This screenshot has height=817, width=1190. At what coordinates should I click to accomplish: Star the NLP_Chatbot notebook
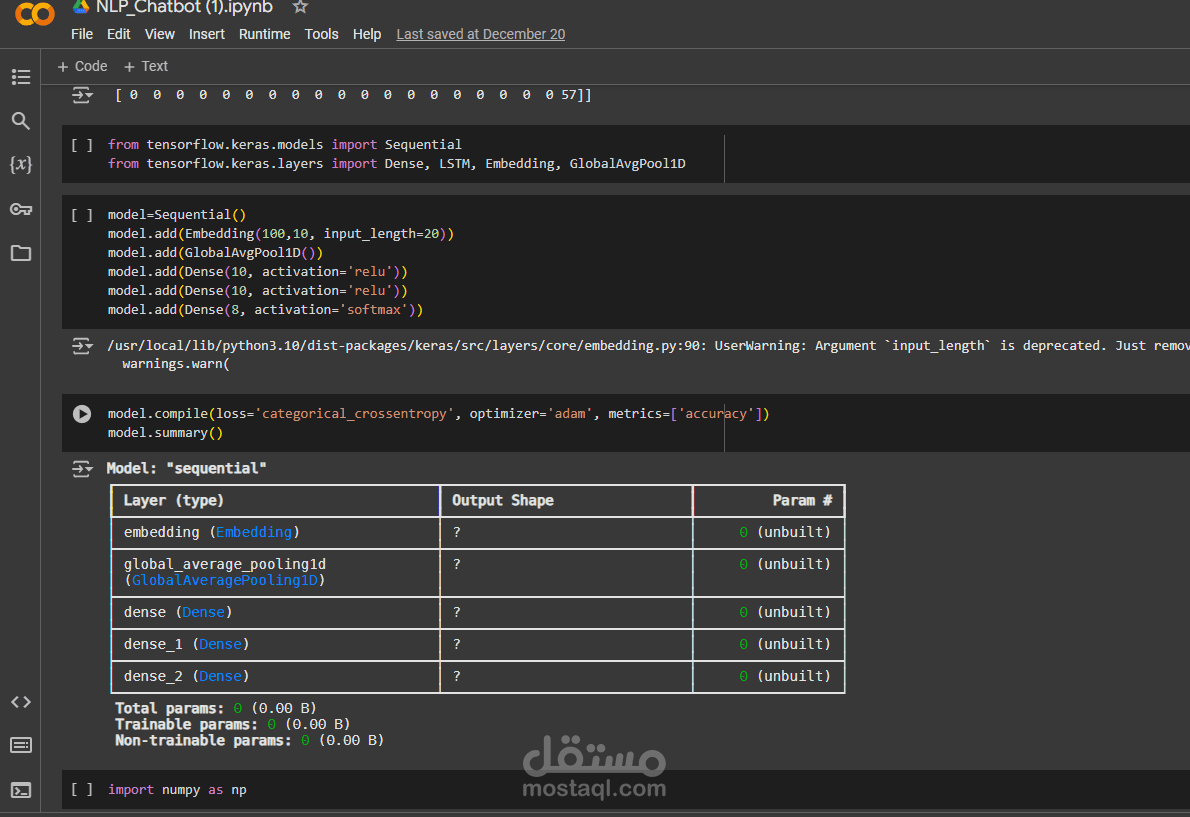(301, 7)
